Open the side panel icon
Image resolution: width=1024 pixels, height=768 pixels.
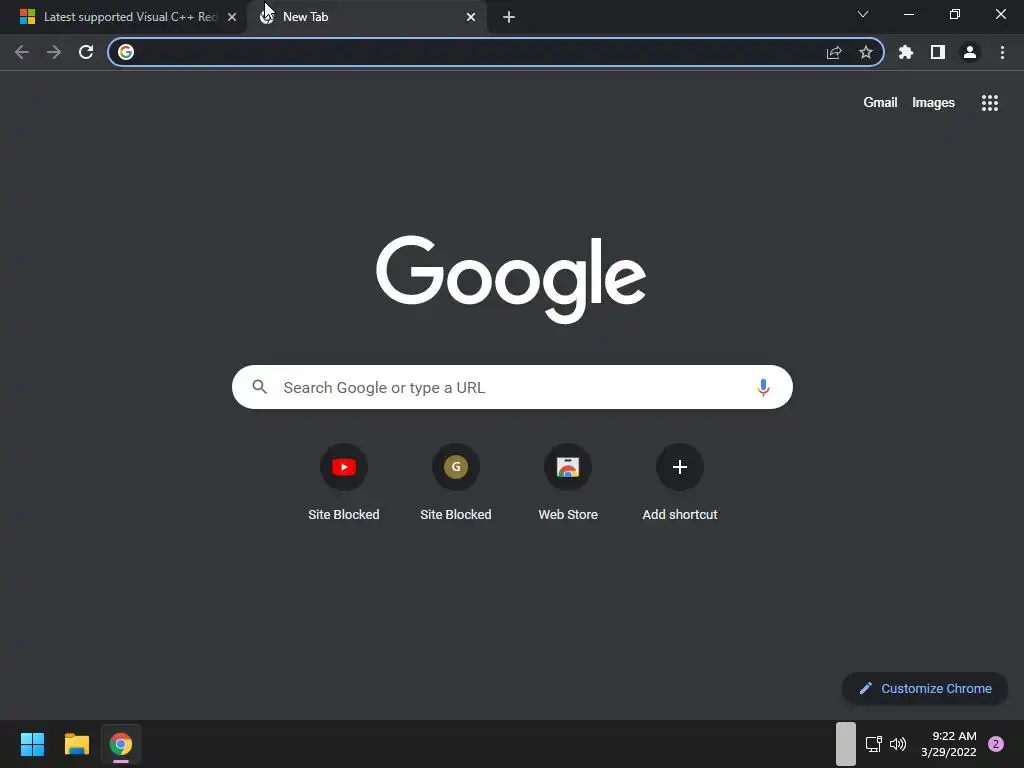(938, 52)
